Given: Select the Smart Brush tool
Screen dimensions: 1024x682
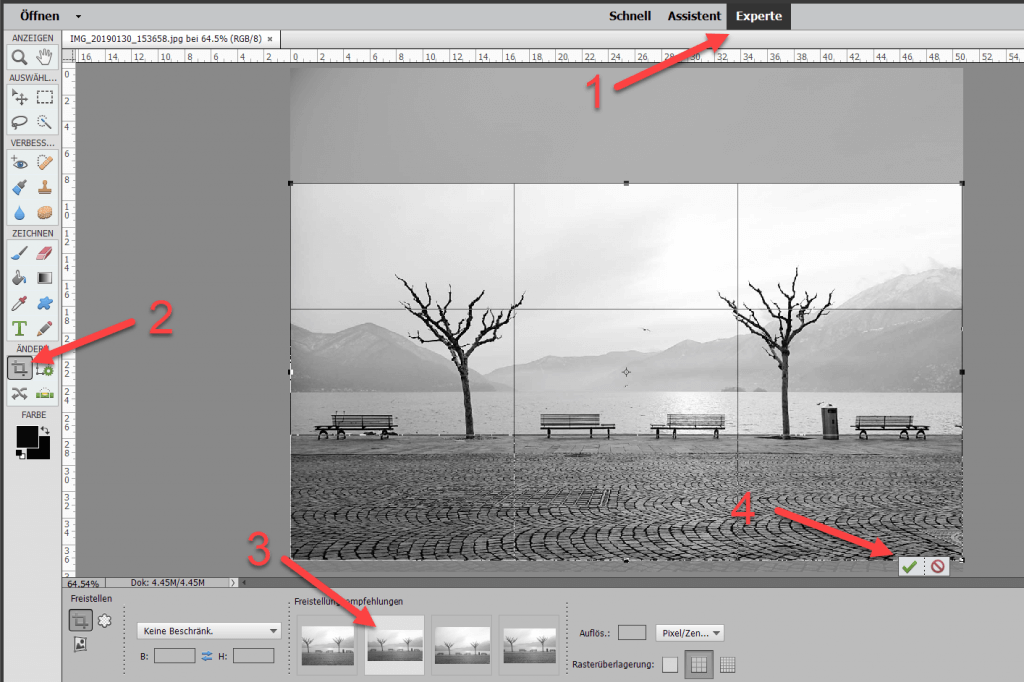Looking at the screenshot, I should [x=20, y=187].
